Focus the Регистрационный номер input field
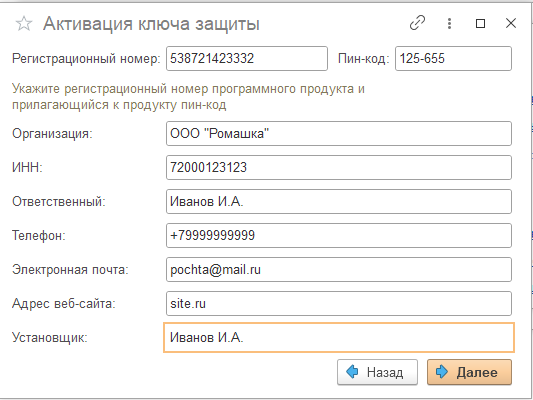The width and height of the screenshot is (533, 400). coord(247,58)
